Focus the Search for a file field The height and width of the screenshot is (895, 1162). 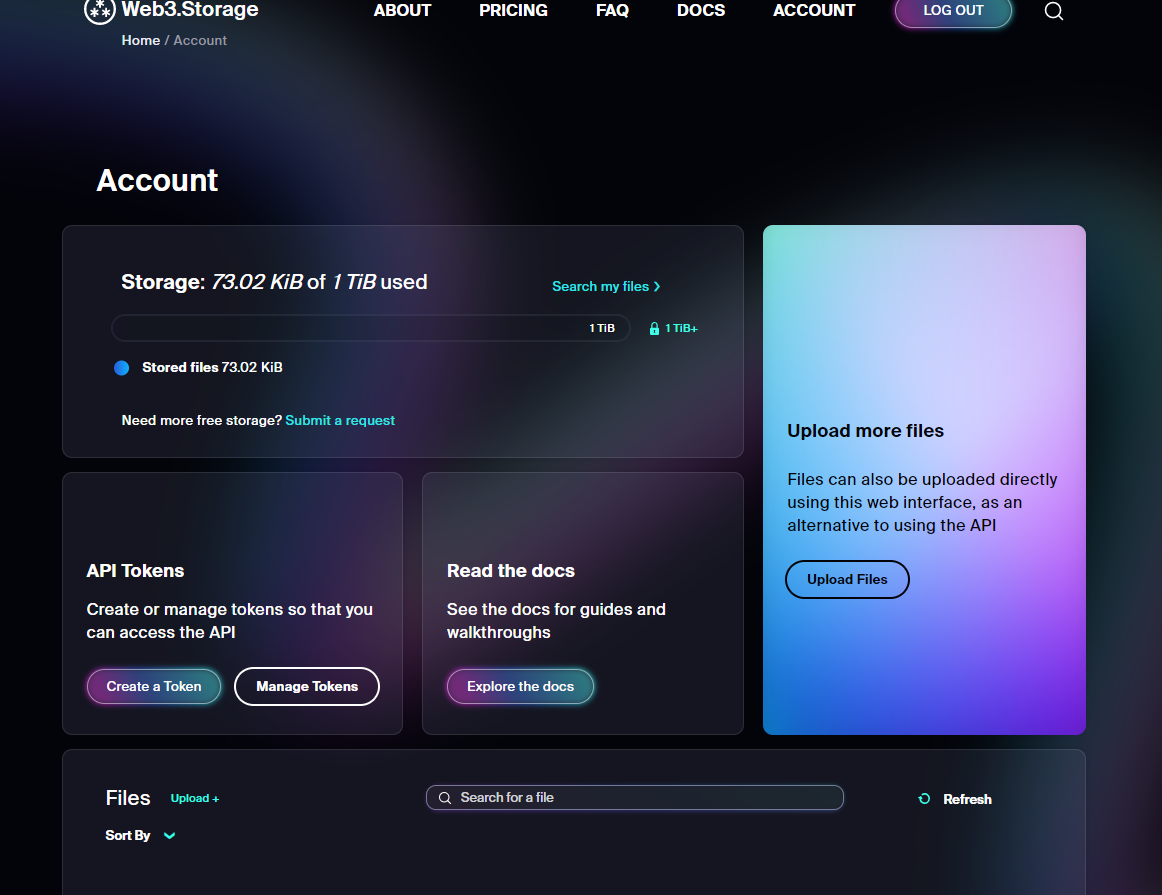[635, 797]
